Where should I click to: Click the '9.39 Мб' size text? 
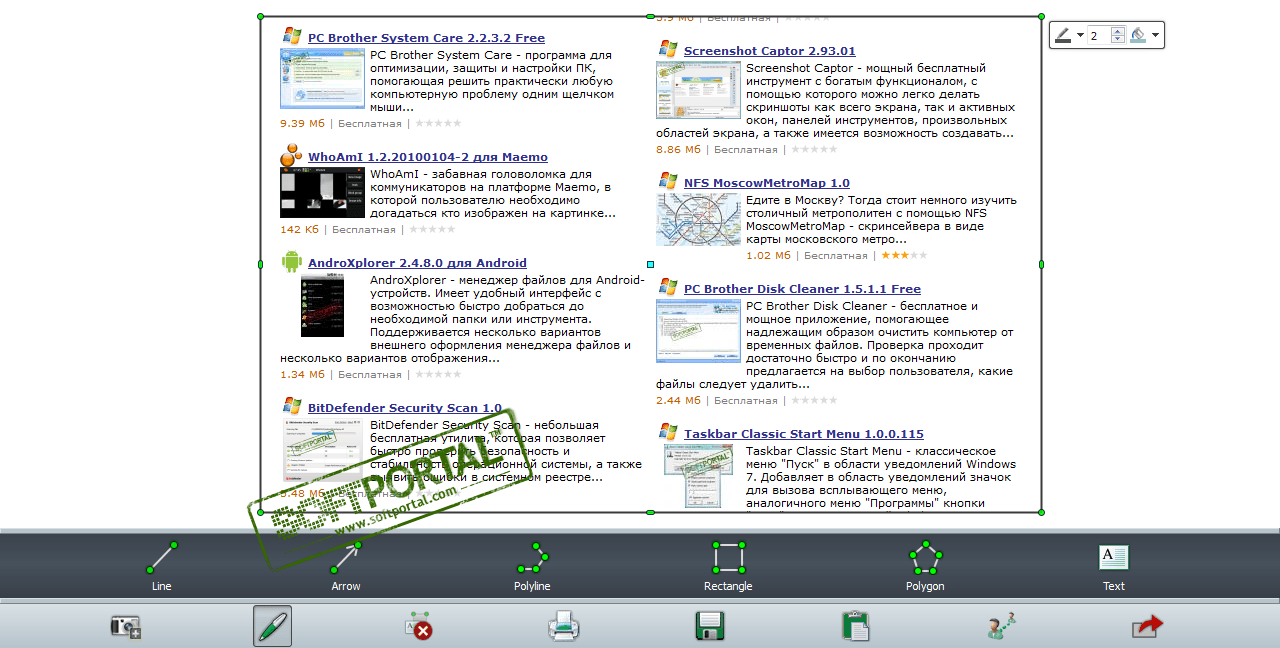(x=303, y=124)
